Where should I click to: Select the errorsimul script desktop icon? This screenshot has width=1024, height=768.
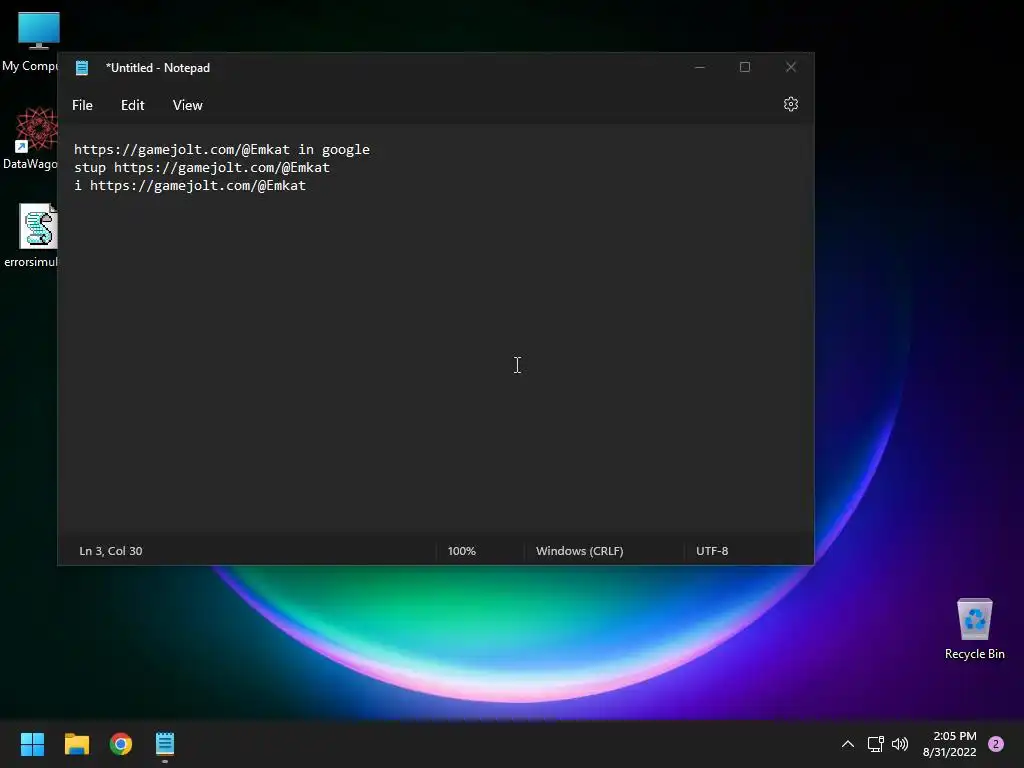pyautogui.click(x=31, y=235)
